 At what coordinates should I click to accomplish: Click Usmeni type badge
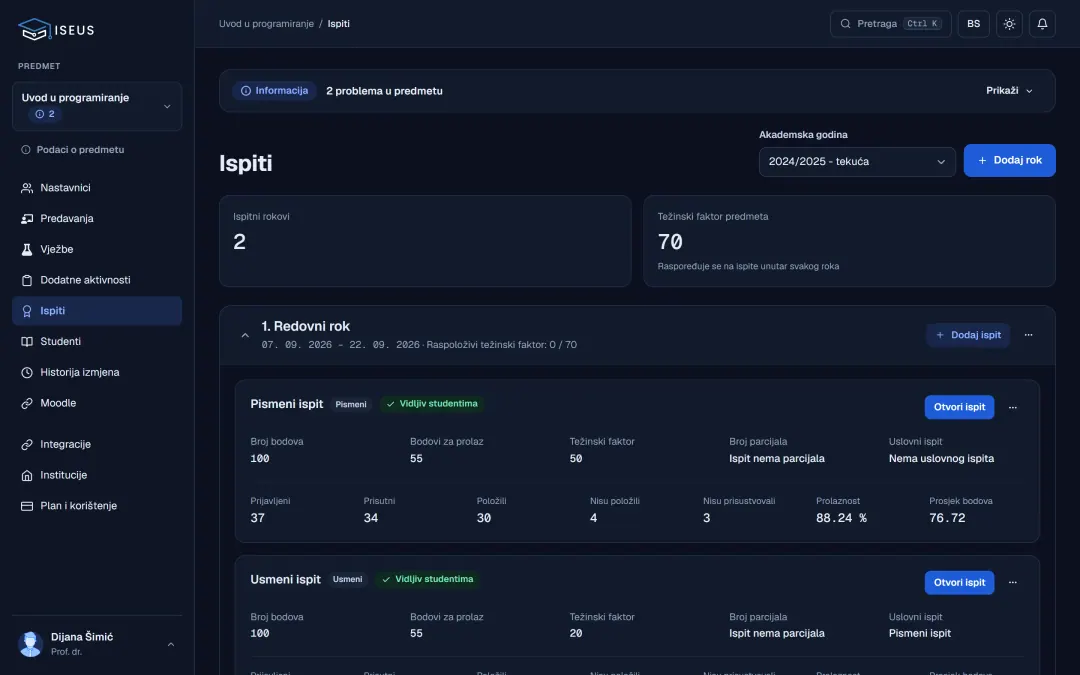pyautogui.click(x=347, y=579)
